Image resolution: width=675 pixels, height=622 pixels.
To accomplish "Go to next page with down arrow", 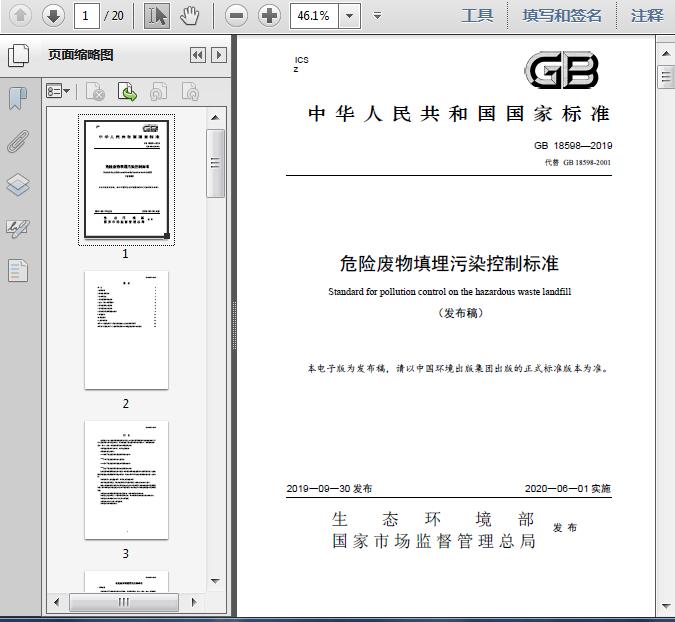I will 53,16.
